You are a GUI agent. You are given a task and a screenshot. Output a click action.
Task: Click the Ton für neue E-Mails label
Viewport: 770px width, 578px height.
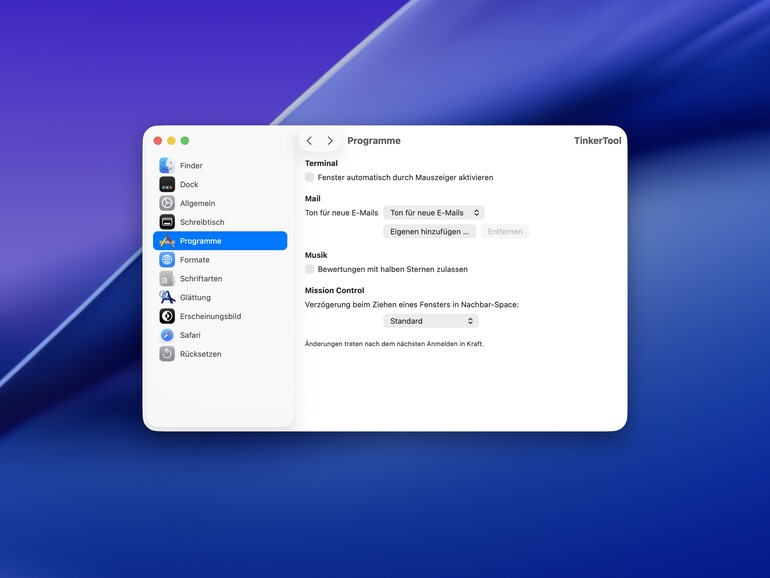341,213
